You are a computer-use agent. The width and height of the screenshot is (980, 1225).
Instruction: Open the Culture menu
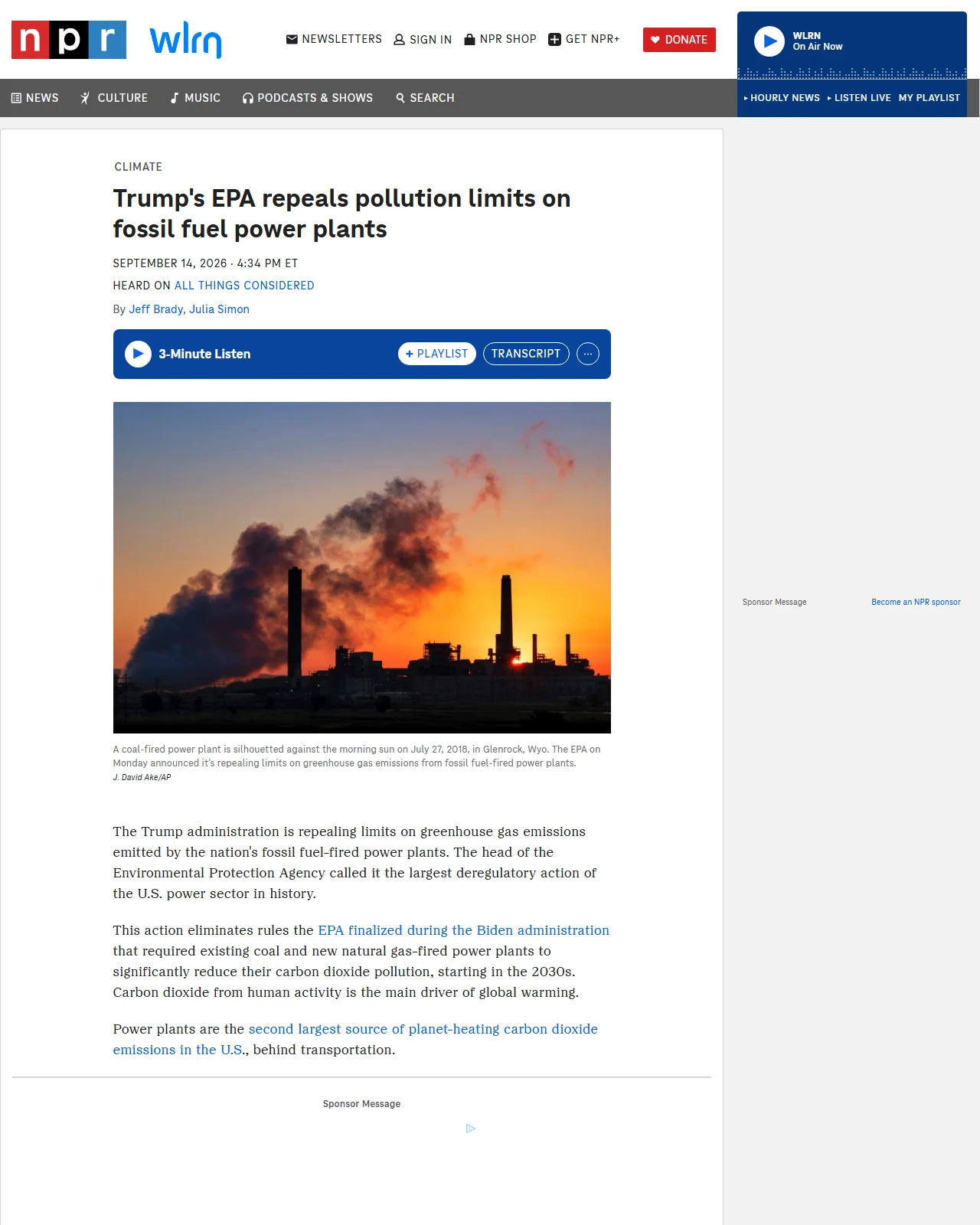pyautogui.click(x=122, y=98)
